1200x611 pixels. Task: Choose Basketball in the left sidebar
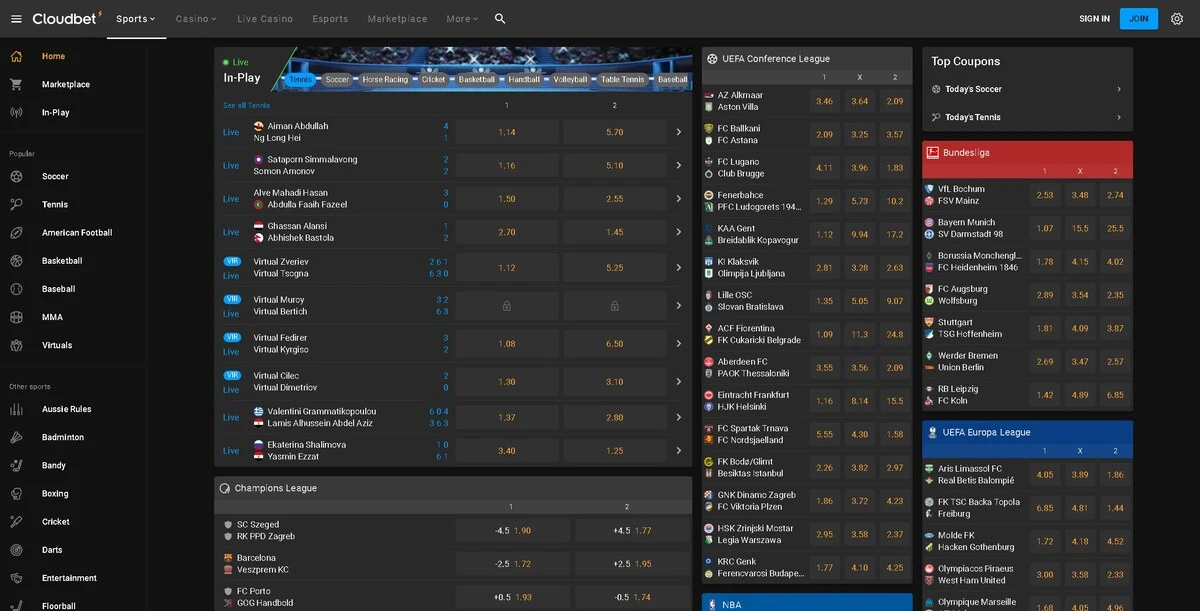point(62,261)
